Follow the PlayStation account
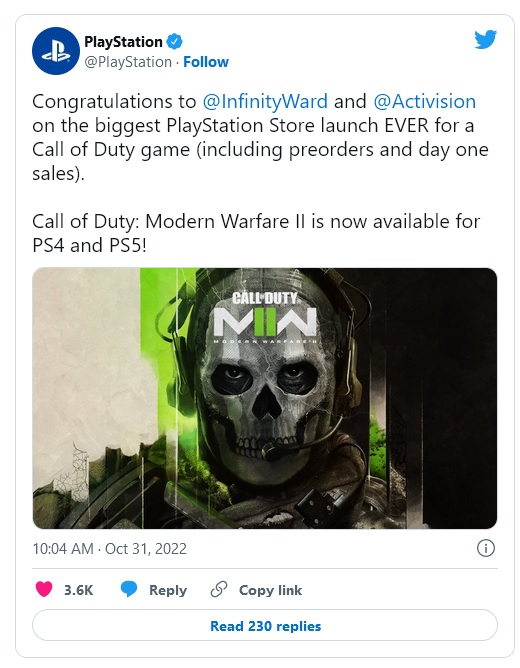 click(206, 62)
